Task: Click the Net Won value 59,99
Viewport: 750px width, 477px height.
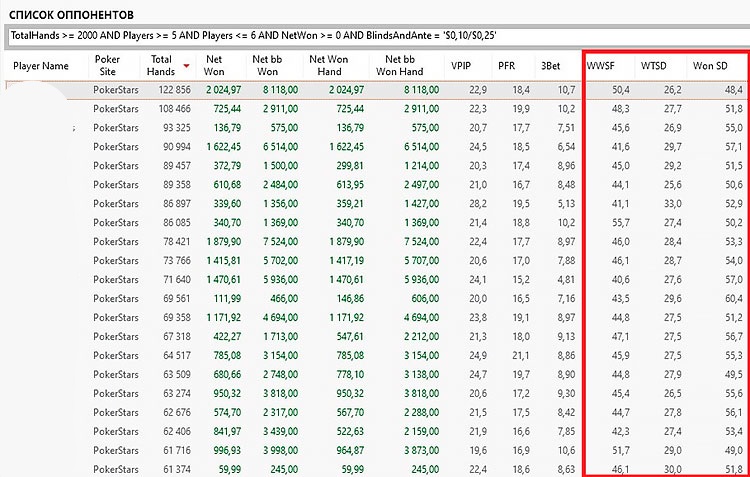Action: (230, 469)
